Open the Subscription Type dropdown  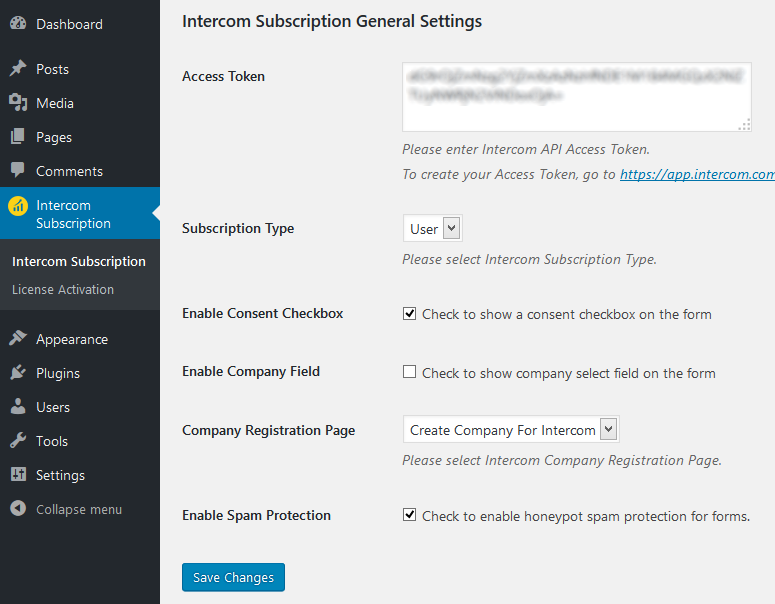tap(432, 228)
